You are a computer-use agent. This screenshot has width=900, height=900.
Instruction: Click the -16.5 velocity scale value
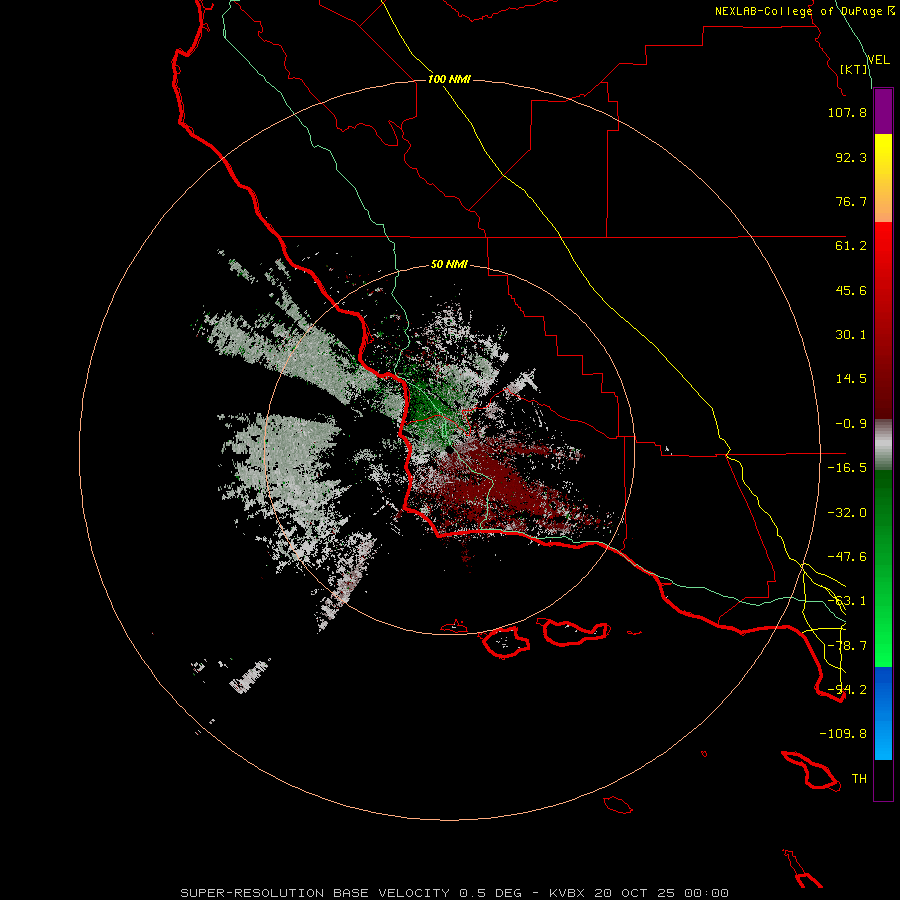click(x=847, y=468)
